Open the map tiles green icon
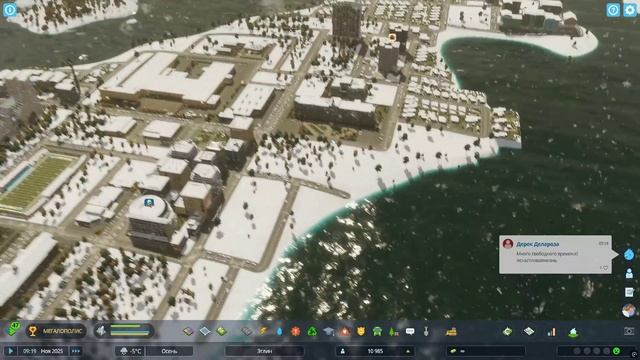This screenshot has width=640, height=360. click(x=507, y=331)
